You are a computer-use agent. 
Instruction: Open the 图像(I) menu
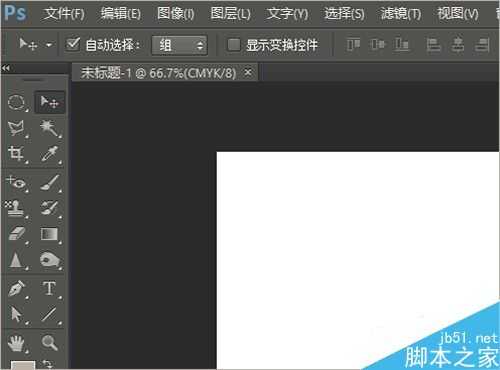(x=175, y=13)
